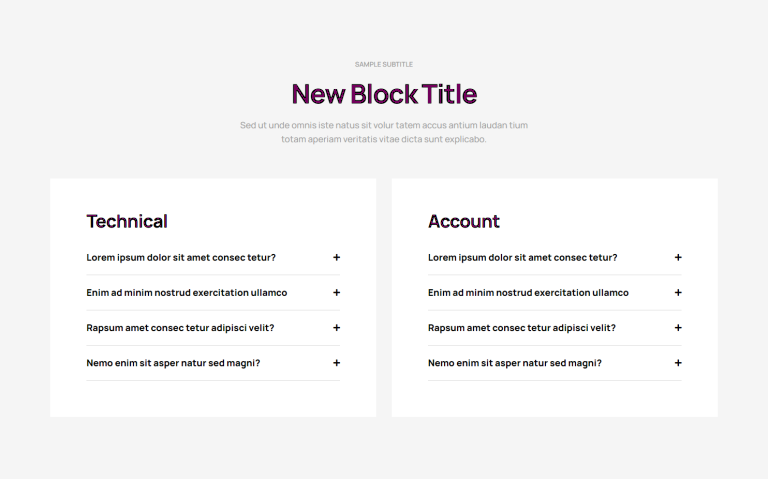Click plus icon beside Technical 'Enim ad minim'
This screenshot has width=768, height=479.
pos(336,293)
